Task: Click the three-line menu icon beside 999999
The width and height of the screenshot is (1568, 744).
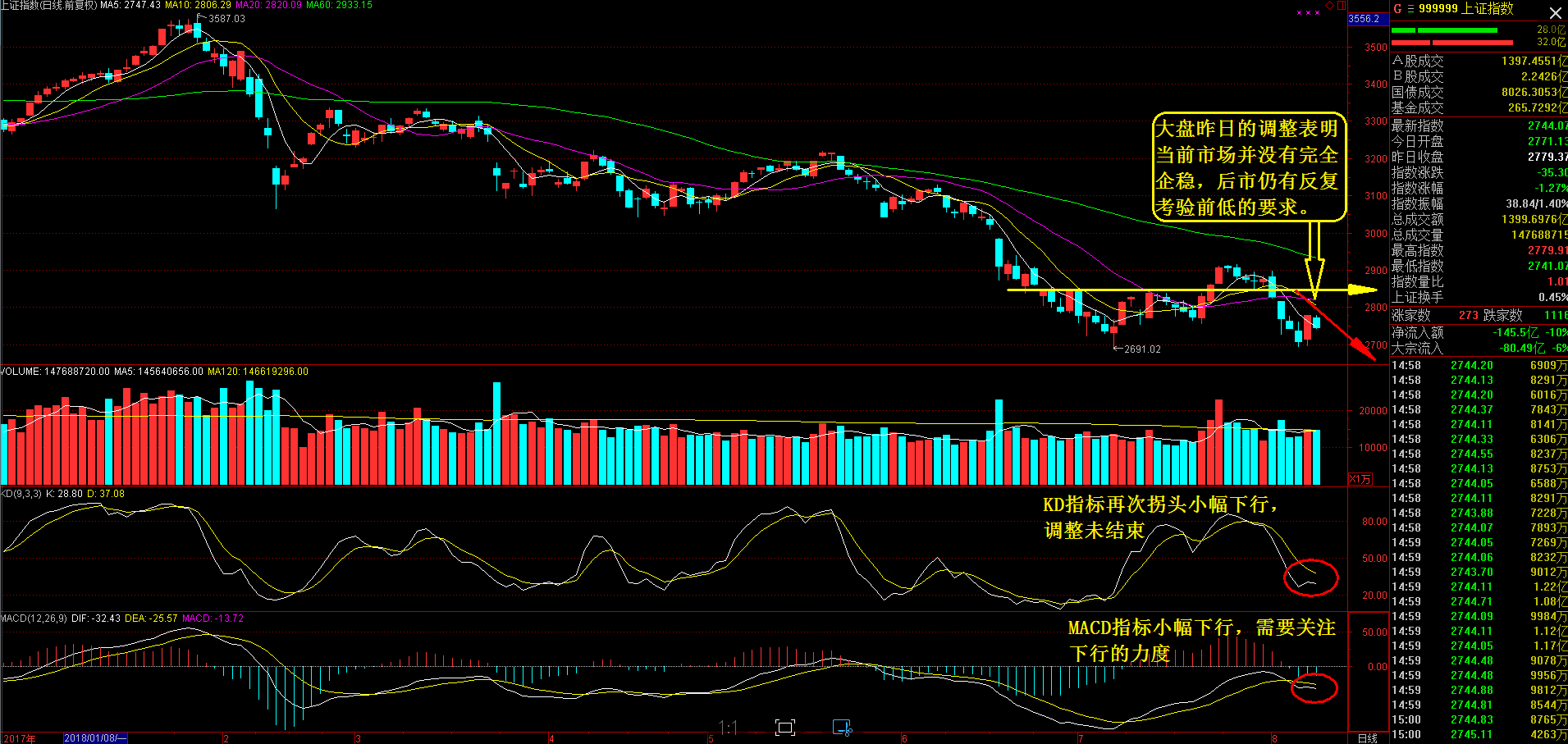Action: coord(1410,8)
